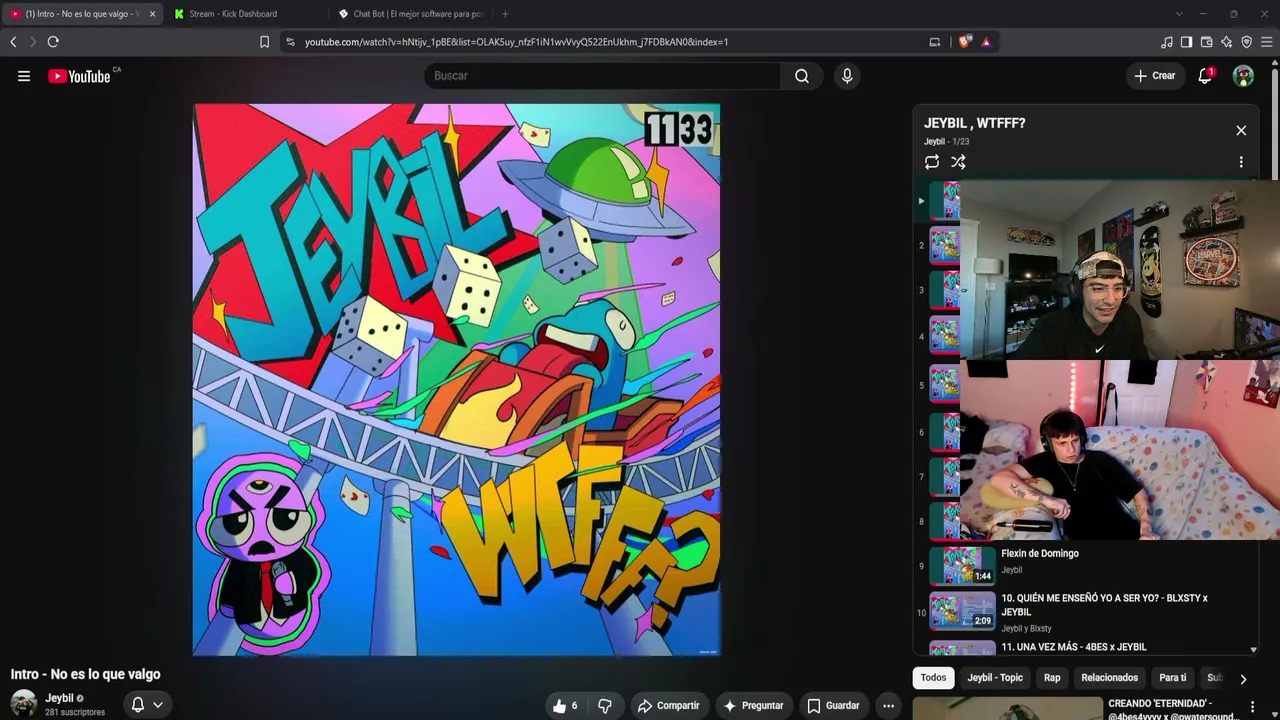
Task: Open a new browser tab
Action: pos(505,14)
